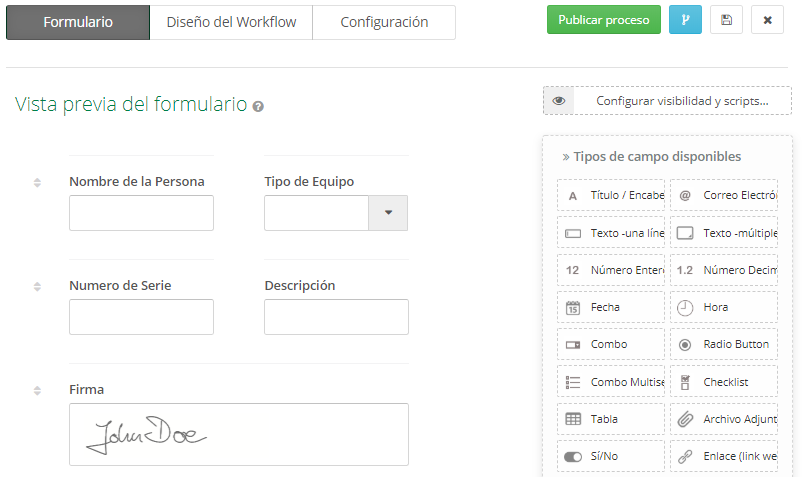Select the Texto -múltiple field type

coord(724,233)
